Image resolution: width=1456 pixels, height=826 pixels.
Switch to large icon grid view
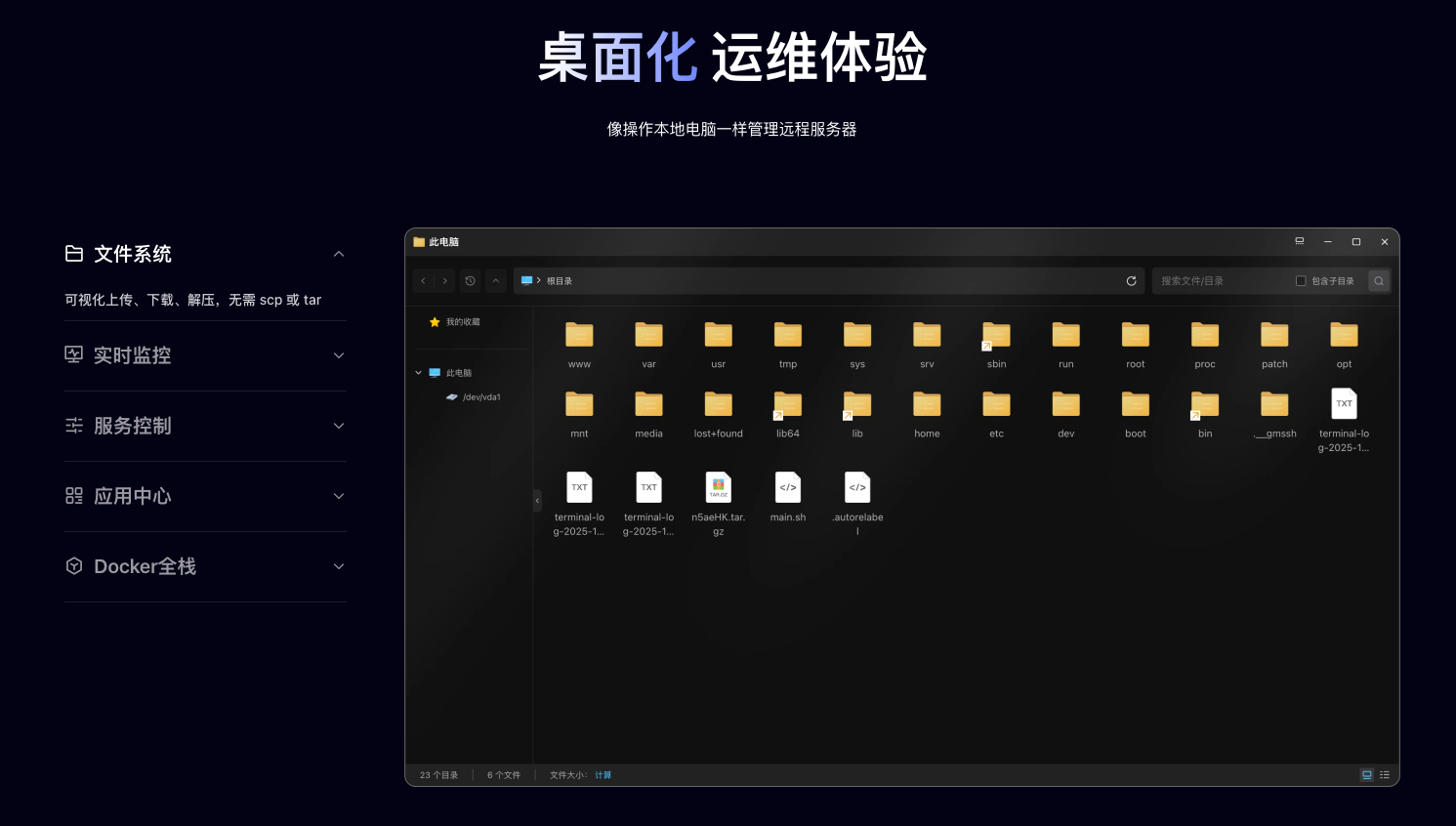click(1366, 775)
